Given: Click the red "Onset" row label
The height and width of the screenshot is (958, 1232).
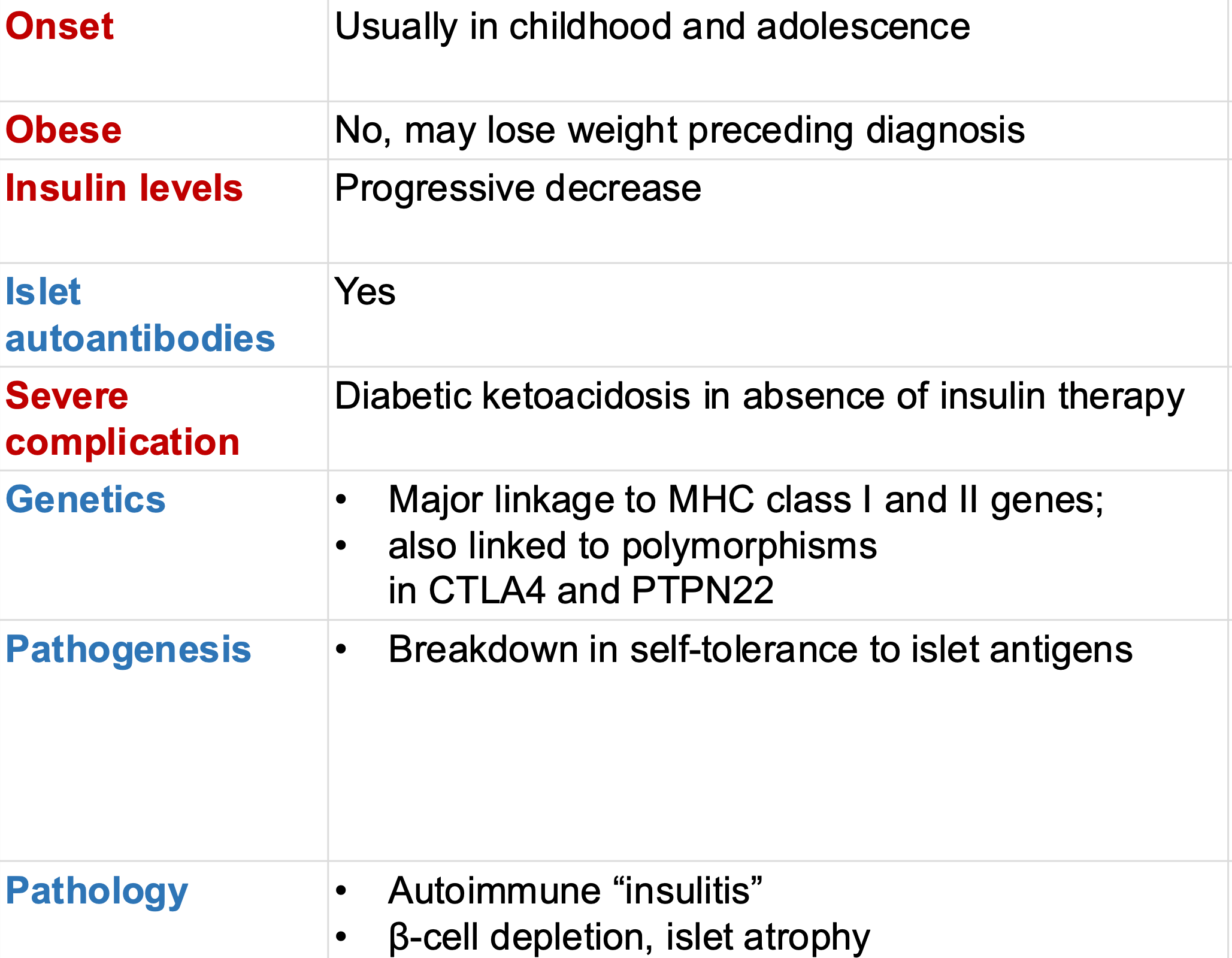Looking at the screenshot, I should click(x=59, y=26).
